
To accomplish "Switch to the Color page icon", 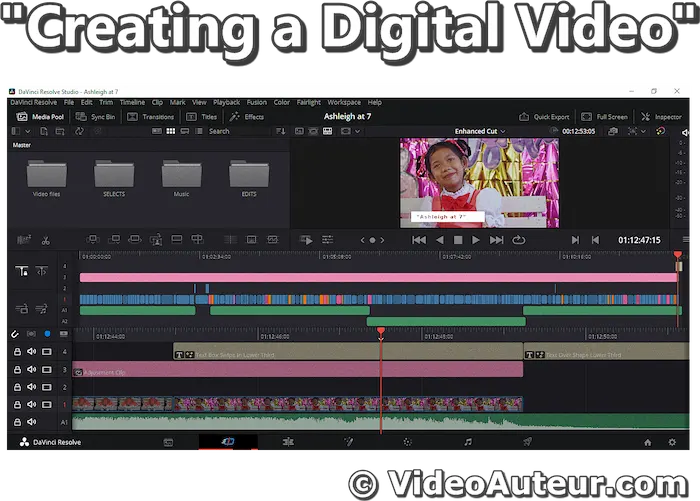I will pyautogui.click(x=407, y=442).
